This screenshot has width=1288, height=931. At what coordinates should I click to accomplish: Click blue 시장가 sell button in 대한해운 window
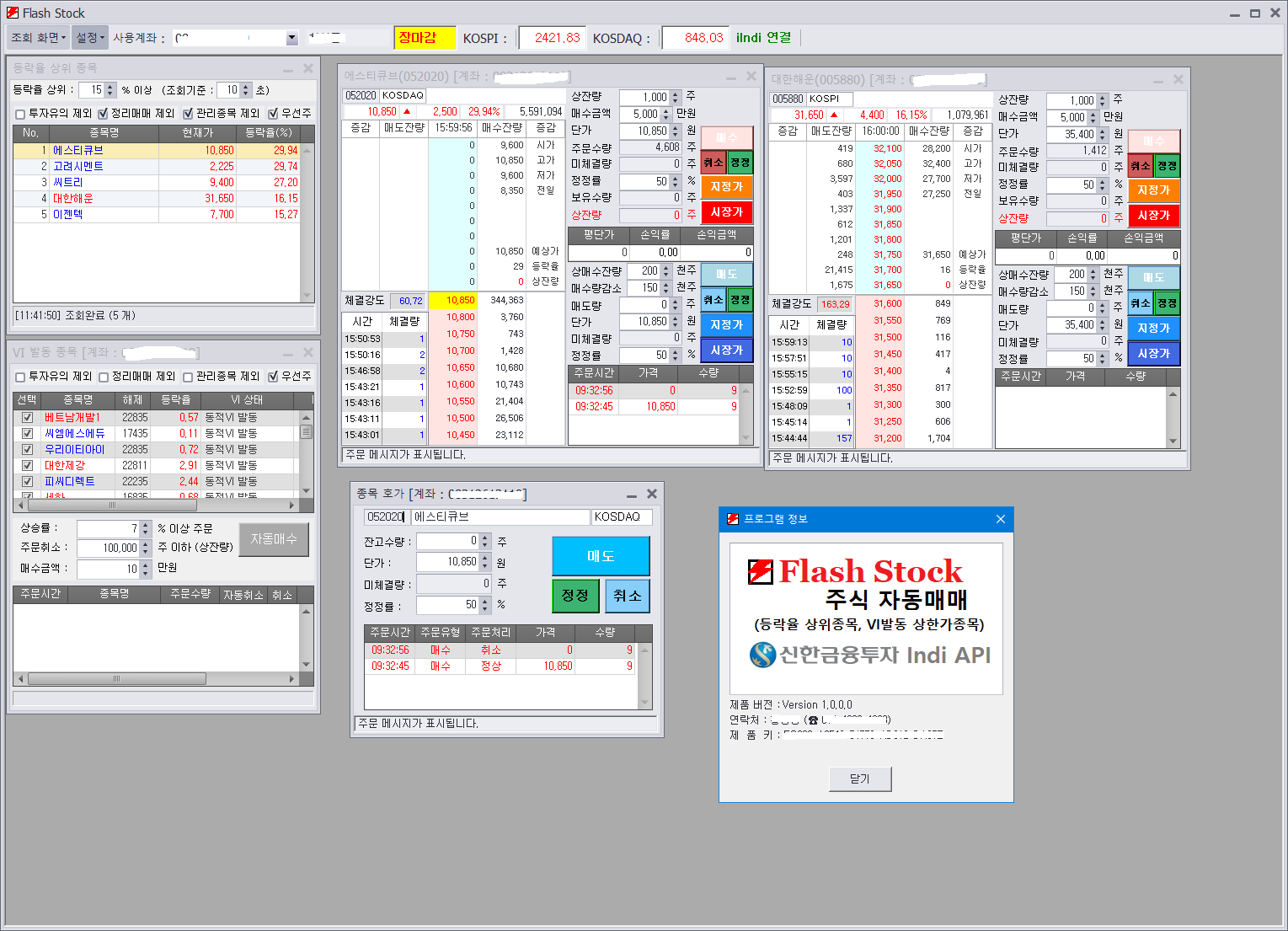click(x=1154, y=353)
